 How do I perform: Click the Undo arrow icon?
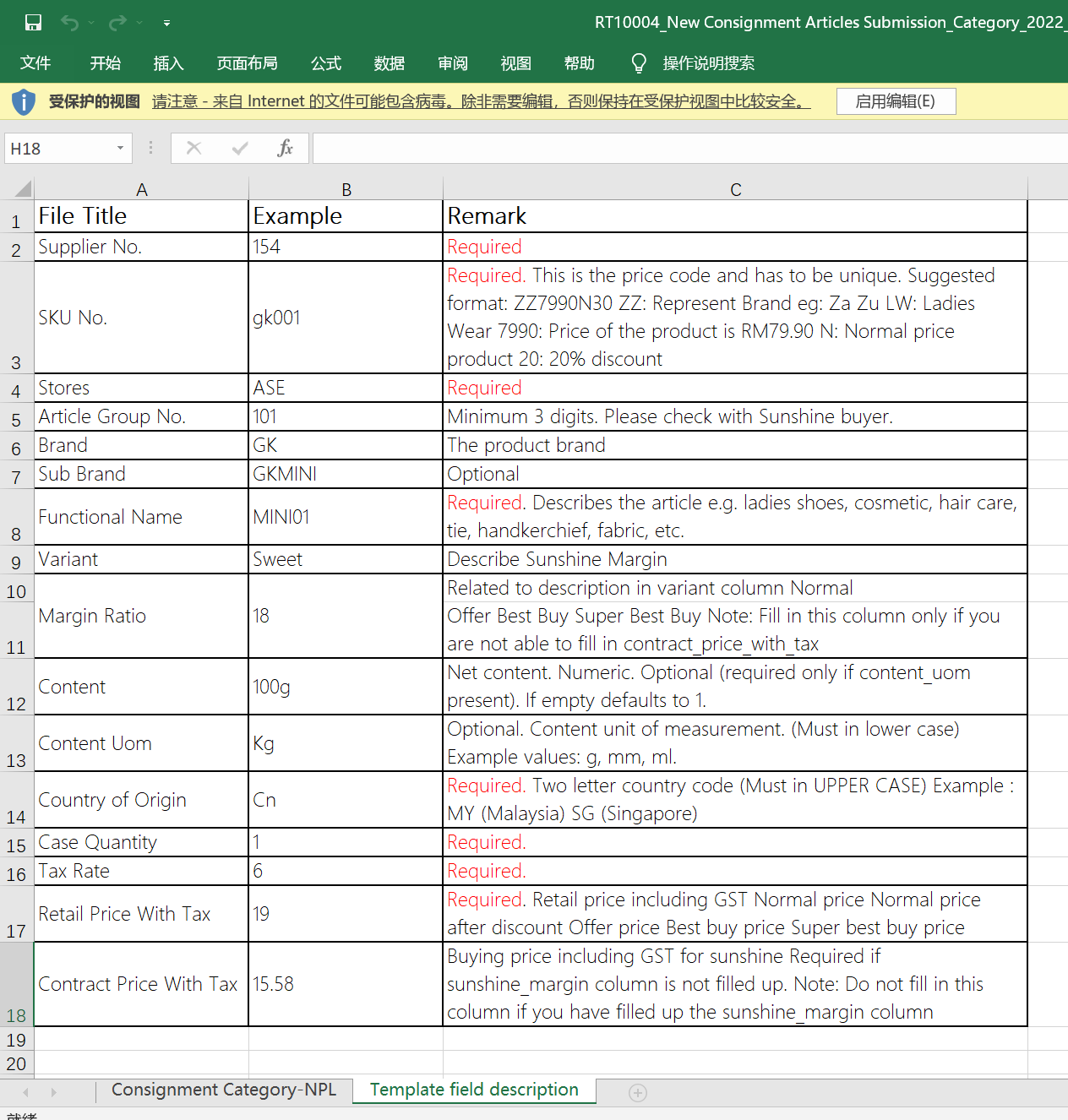coord(69,23)
